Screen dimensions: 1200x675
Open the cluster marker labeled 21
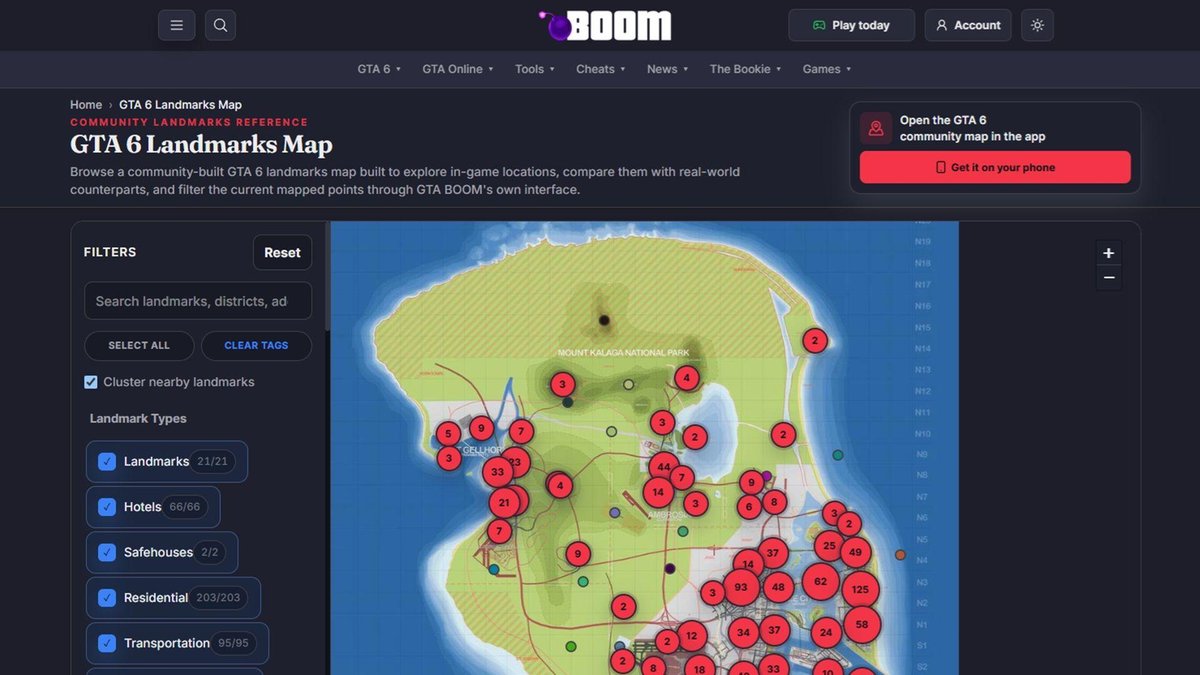(504, 503)
